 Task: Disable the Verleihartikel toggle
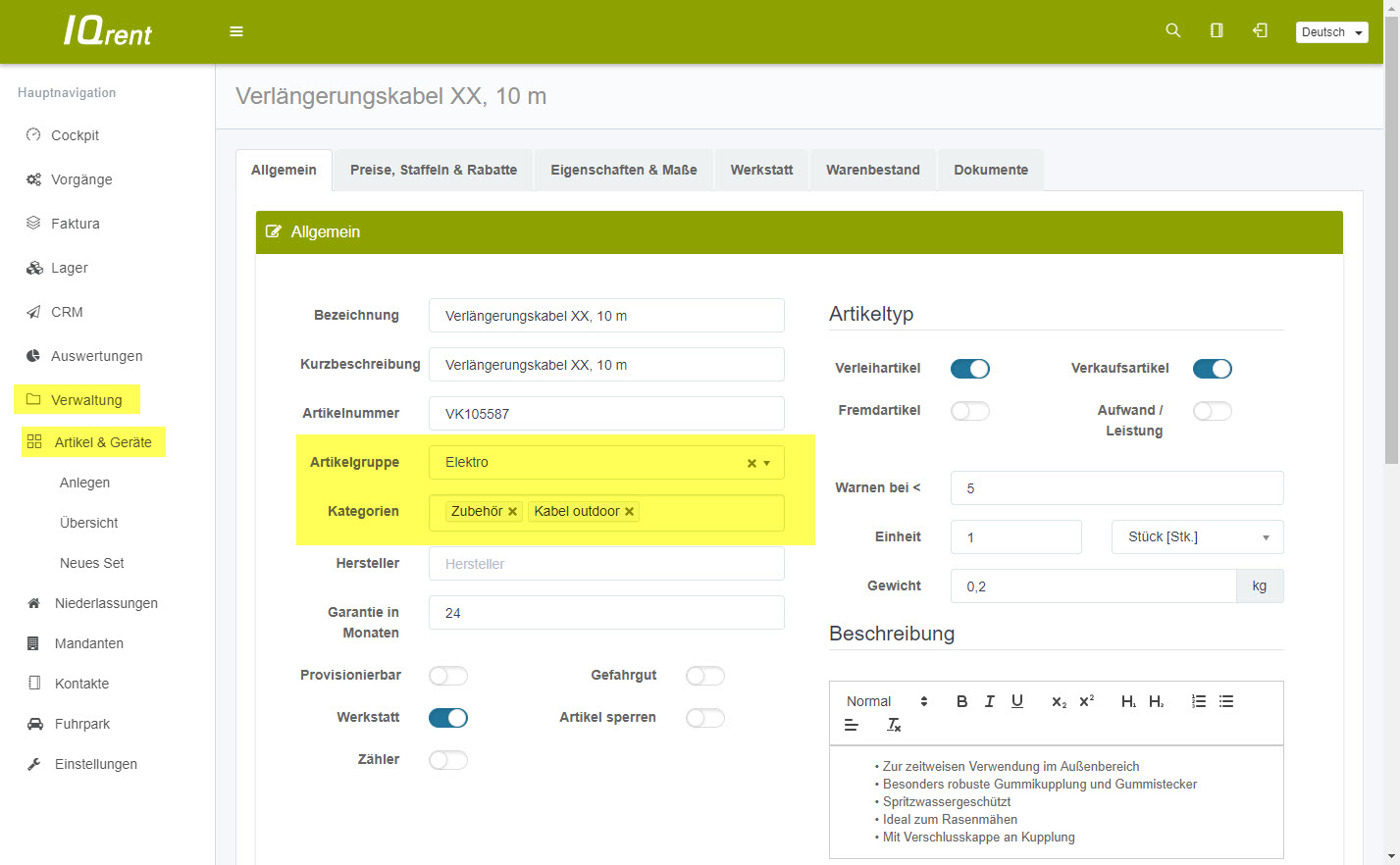click(969, 369)
